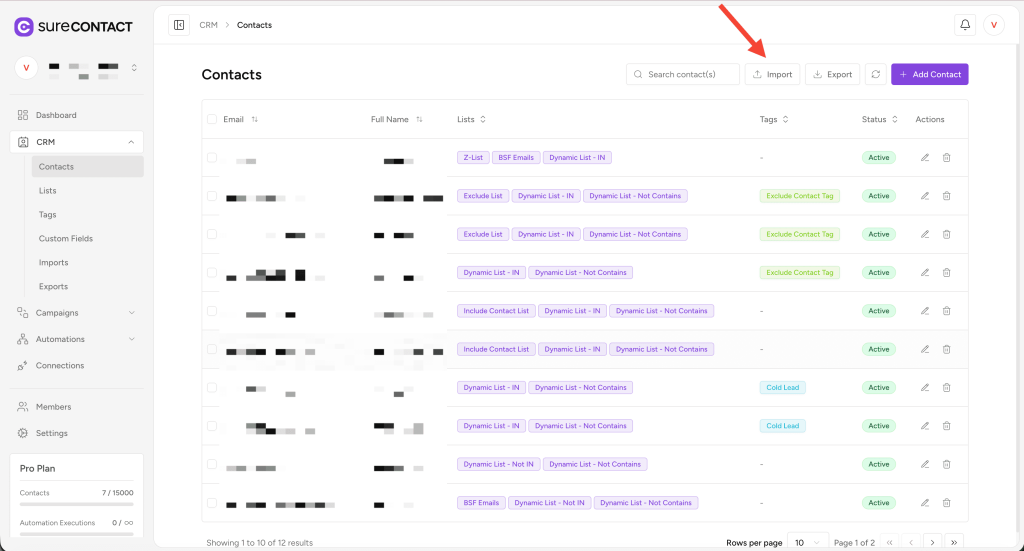Click the sidebar collapse panel icon
Screen dimensions: 1024x551
(x=179, y=25)
